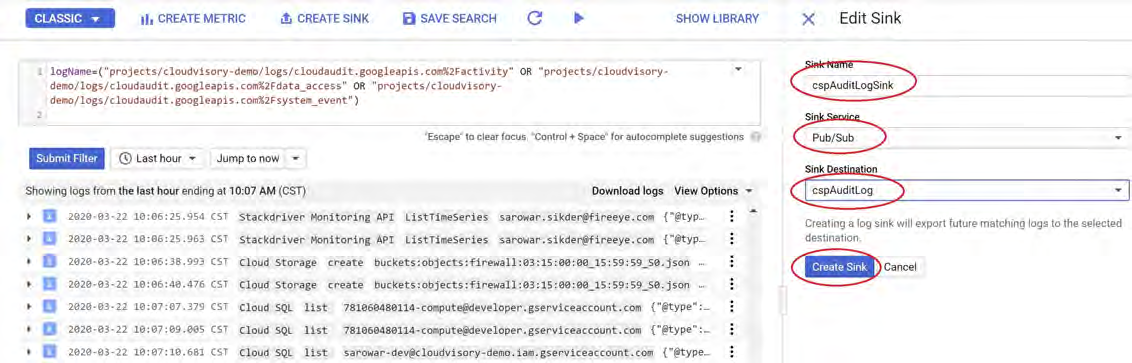Screen dimensions: 1132x363
Task: Expand the 10:06:25.963 log entry
Action: click(x=30, y=238)
